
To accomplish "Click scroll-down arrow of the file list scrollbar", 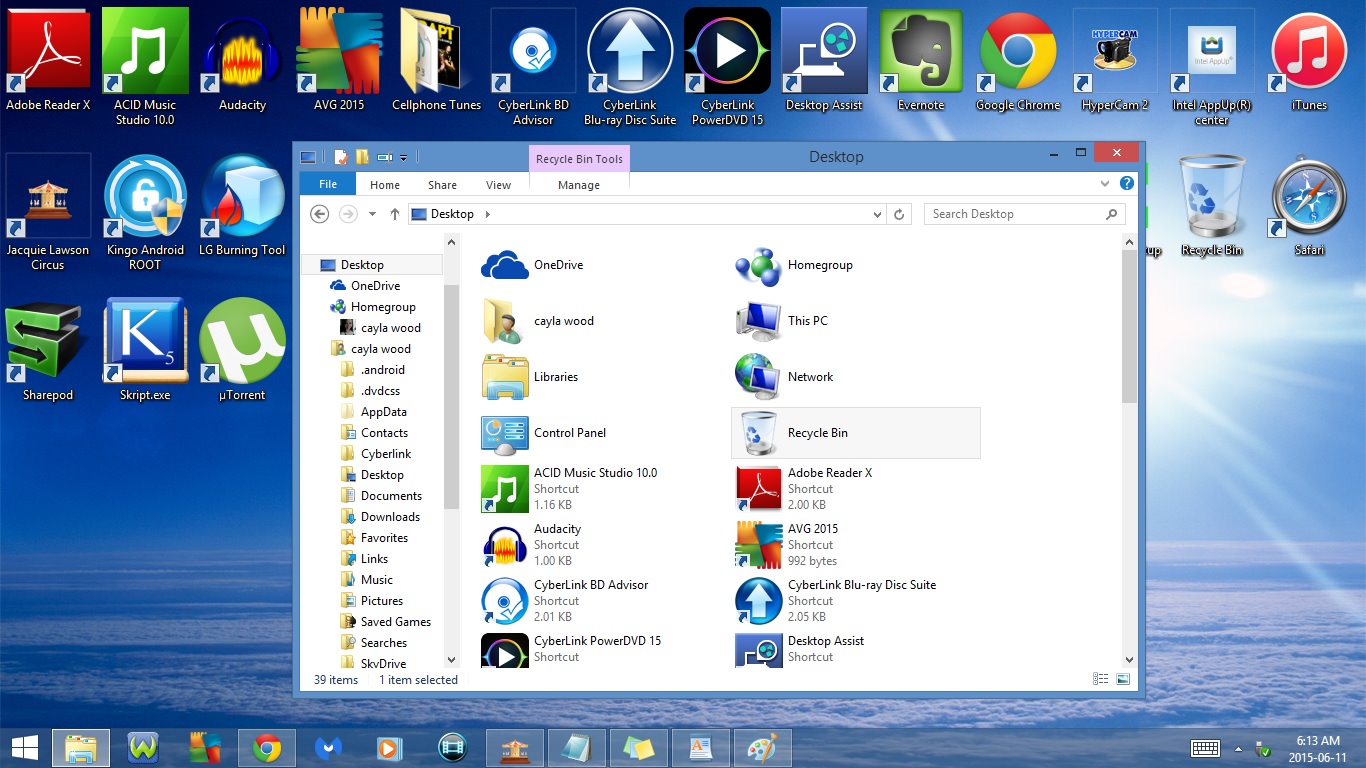I will coord(1130,660).
